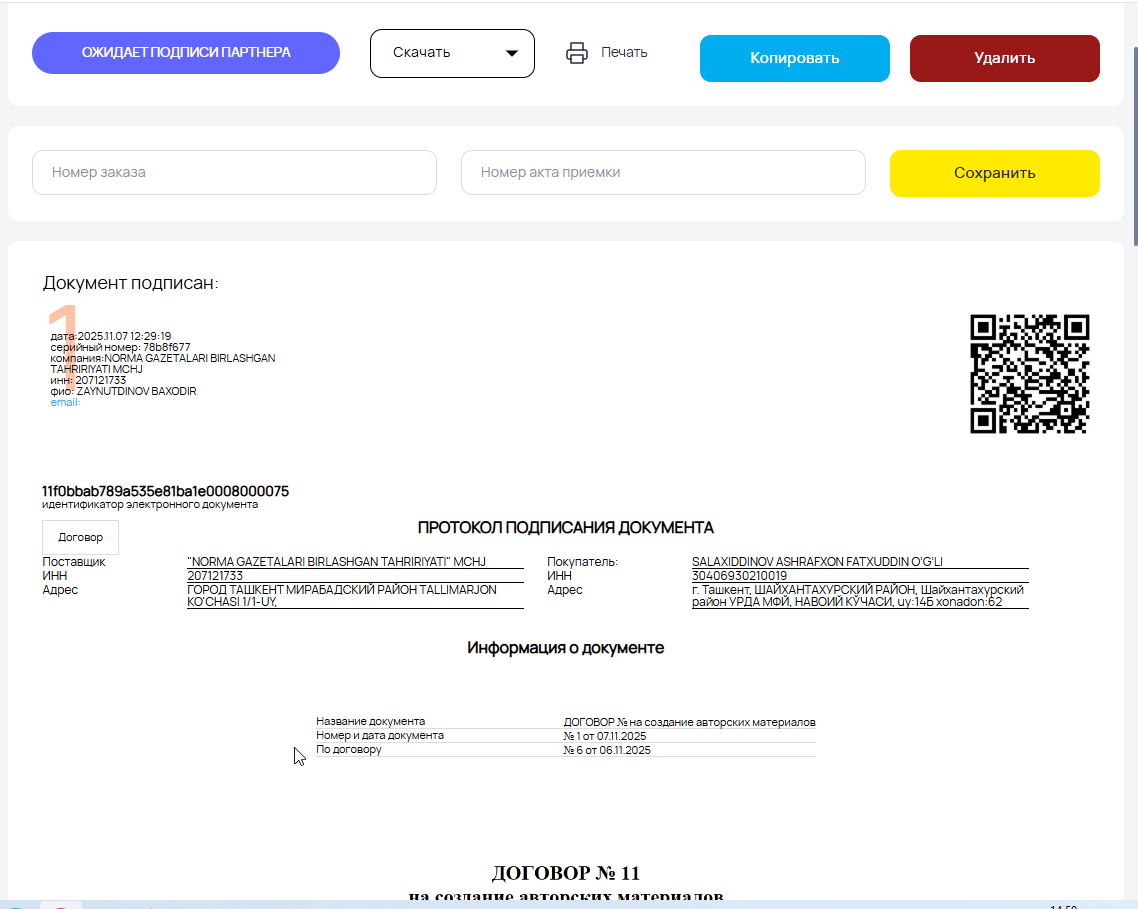This screenshot has height=909, width=1138.
Task: Click signer name ZAYNUTDINOV BAXODIR
Action: coord(136,391)
